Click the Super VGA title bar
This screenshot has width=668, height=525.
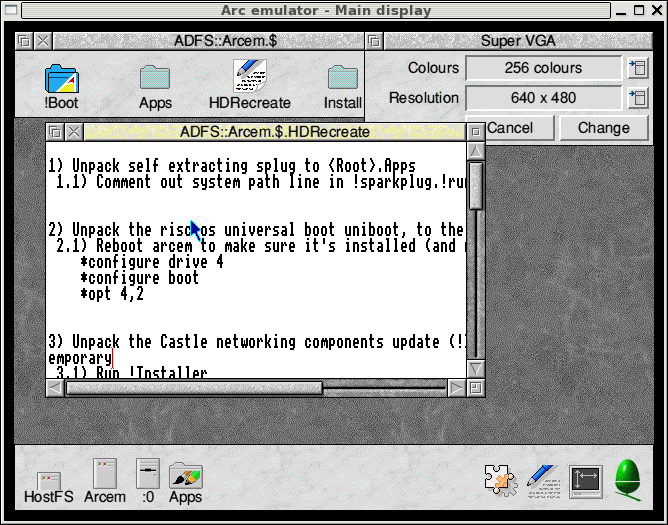click(x=518, y=41)
